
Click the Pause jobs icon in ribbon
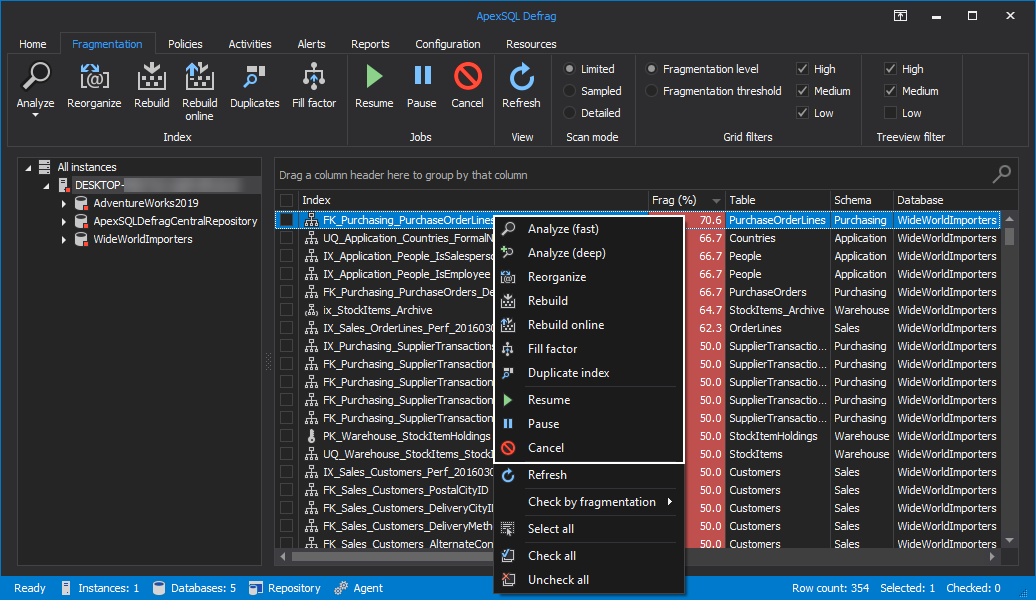tap(422, 76)
